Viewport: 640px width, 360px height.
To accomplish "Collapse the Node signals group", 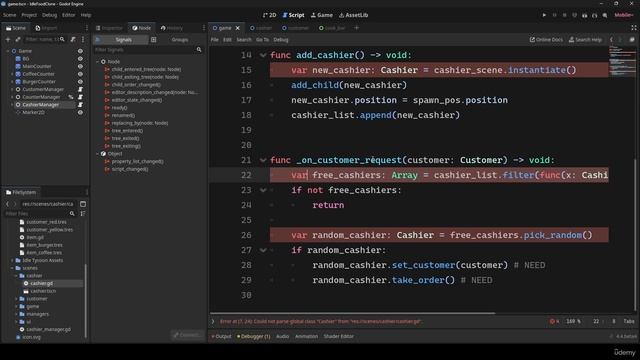I will (x=98, y=62).
